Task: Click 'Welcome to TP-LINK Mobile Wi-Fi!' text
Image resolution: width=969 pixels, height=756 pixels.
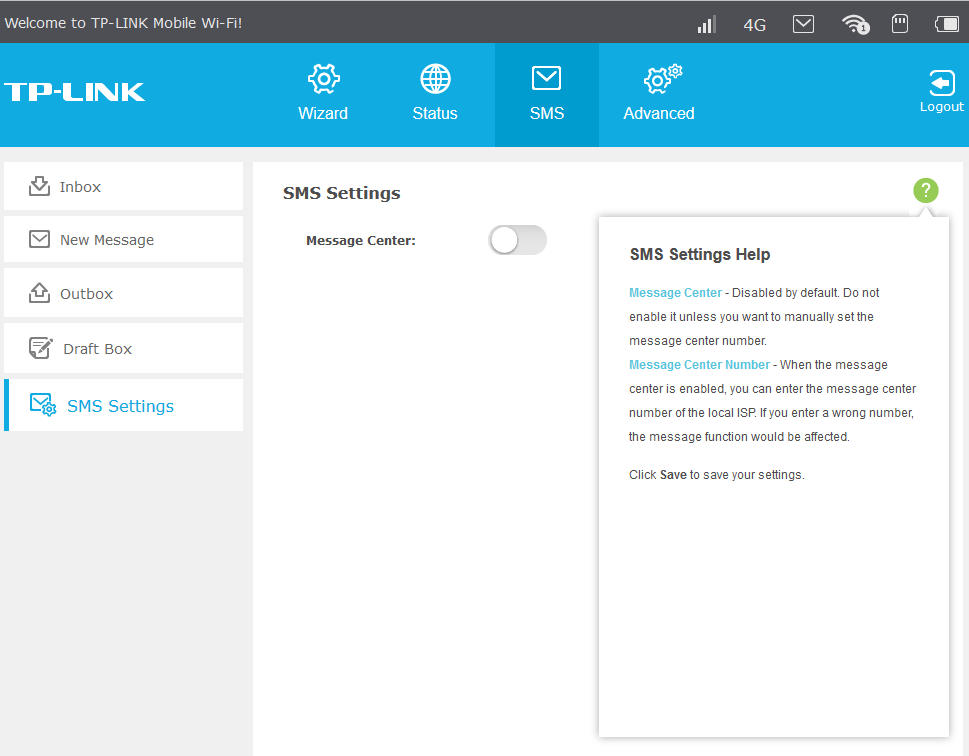Action: click(124, 23)
